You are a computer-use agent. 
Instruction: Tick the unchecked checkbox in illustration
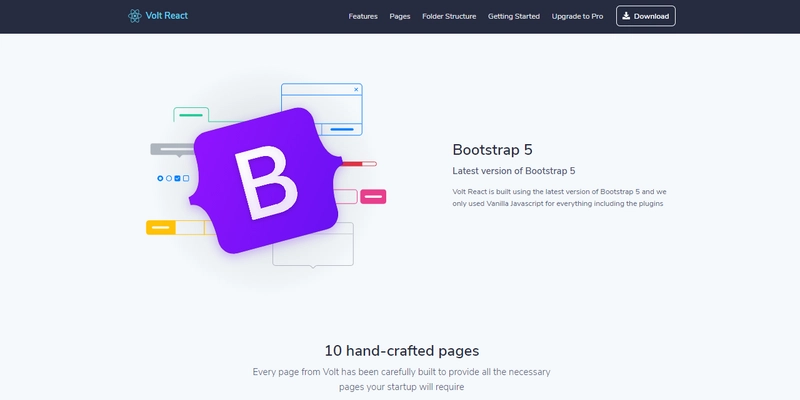tap(186, 179)
